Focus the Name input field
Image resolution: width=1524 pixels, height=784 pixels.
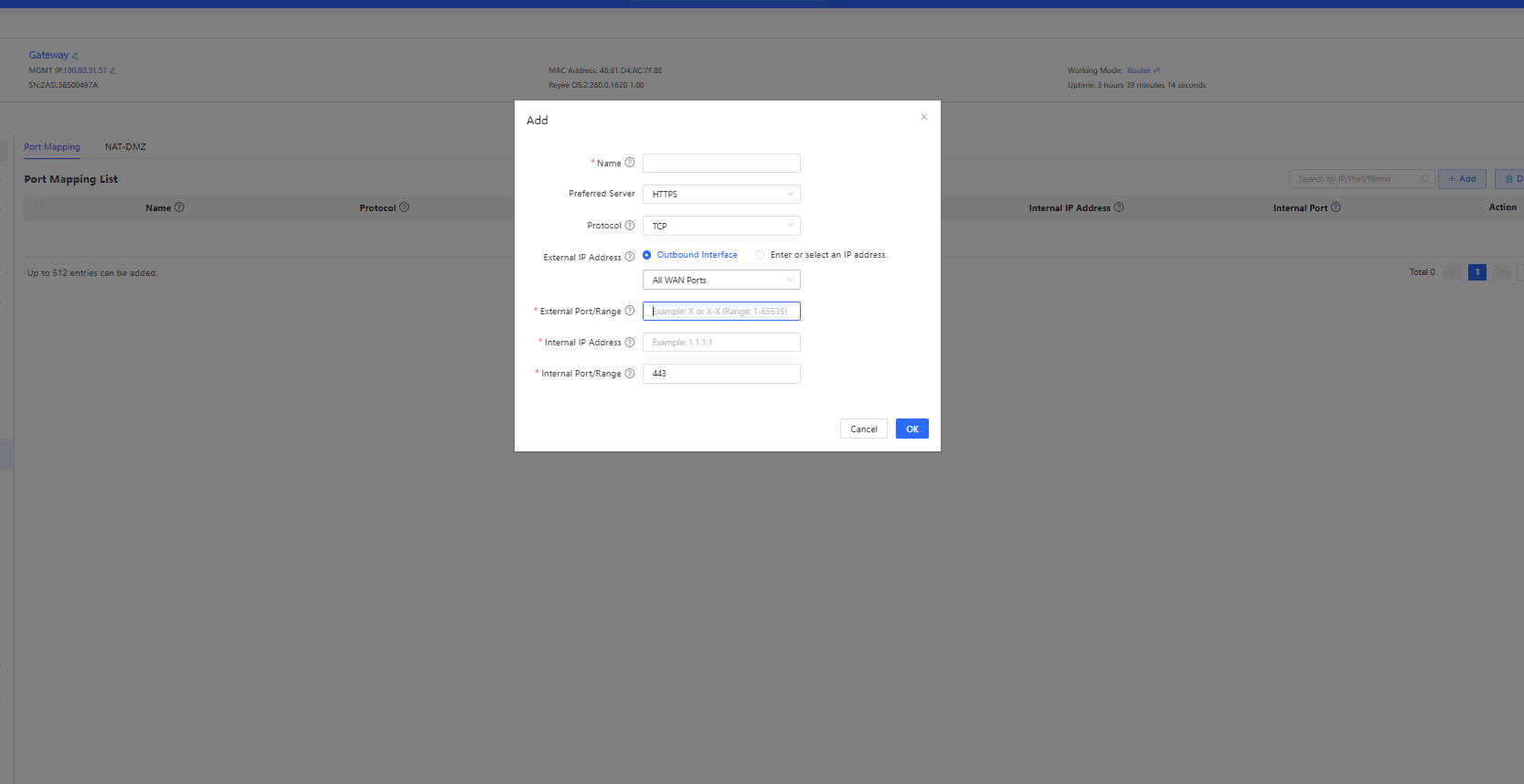[721, 163]
